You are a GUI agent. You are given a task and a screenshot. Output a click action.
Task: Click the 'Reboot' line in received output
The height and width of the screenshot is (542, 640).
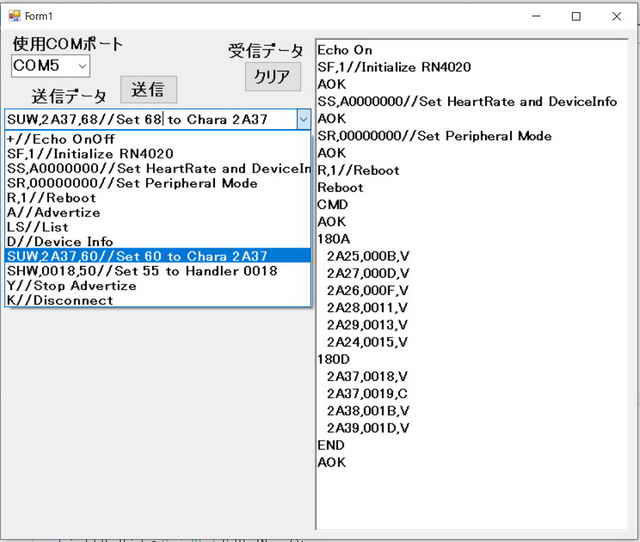click(x=340, y=187)
